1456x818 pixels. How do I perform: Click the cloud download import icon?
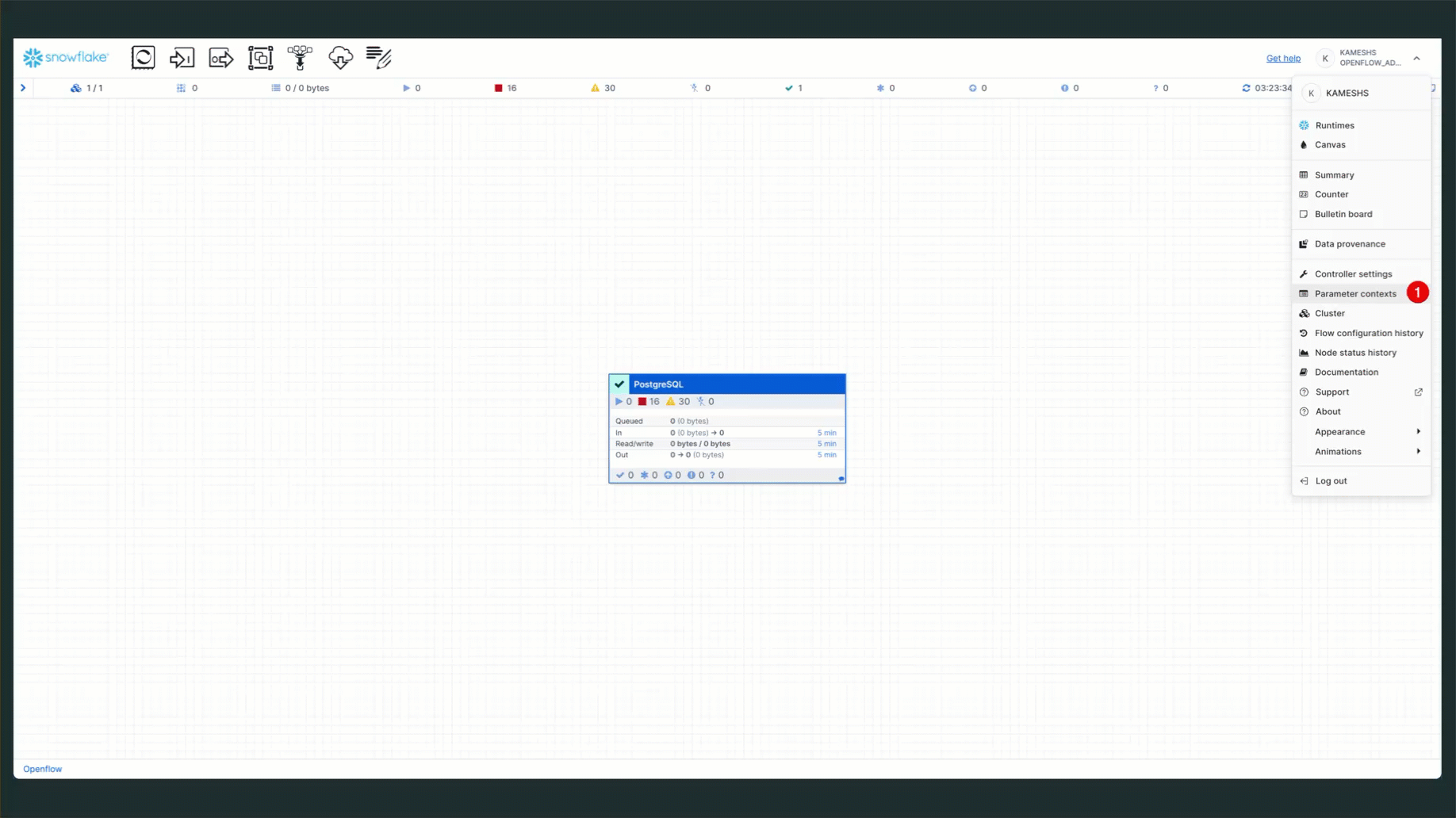coord(340,58)
